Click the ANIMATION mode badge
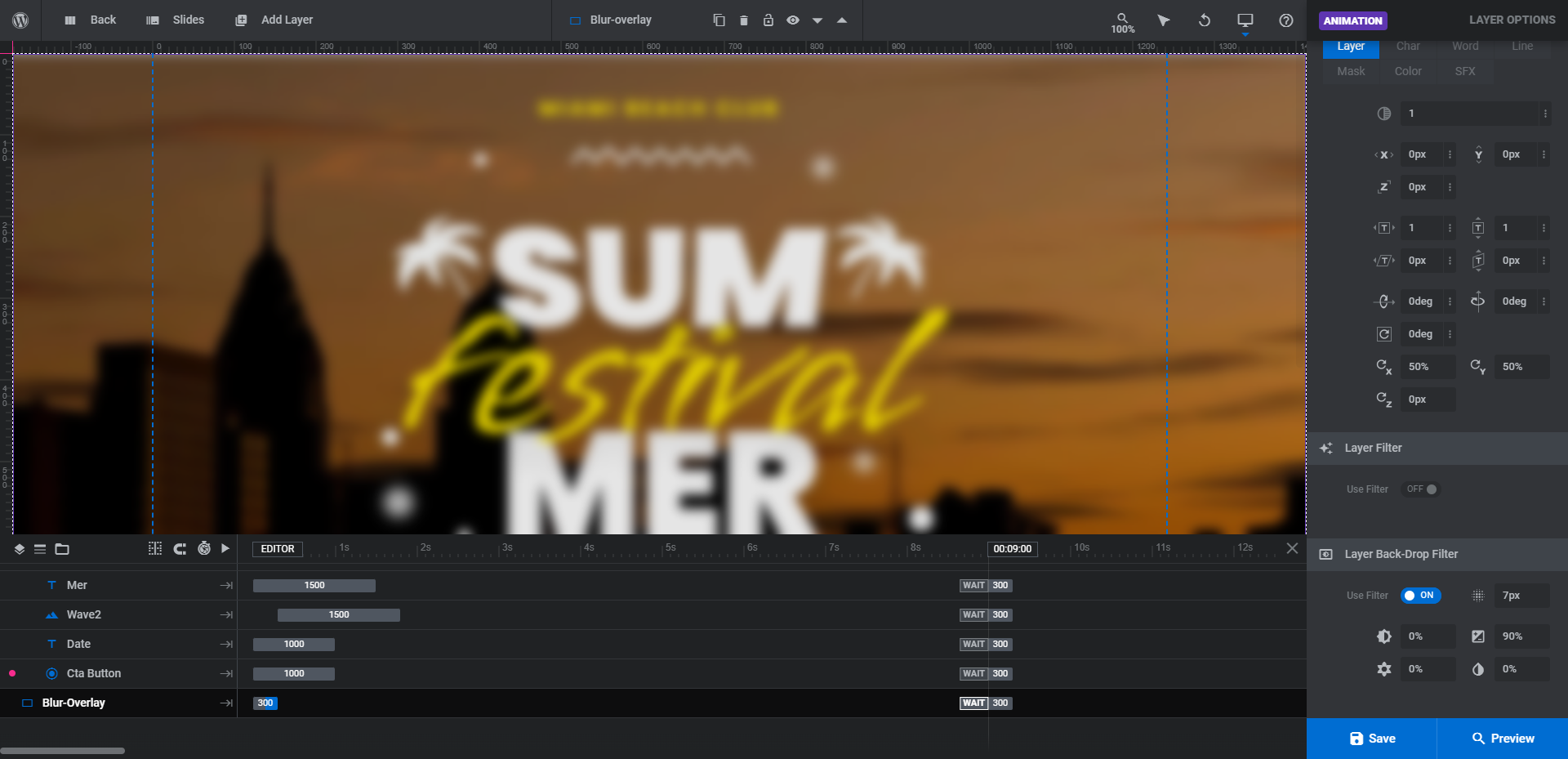 [x=1353, y=20]
